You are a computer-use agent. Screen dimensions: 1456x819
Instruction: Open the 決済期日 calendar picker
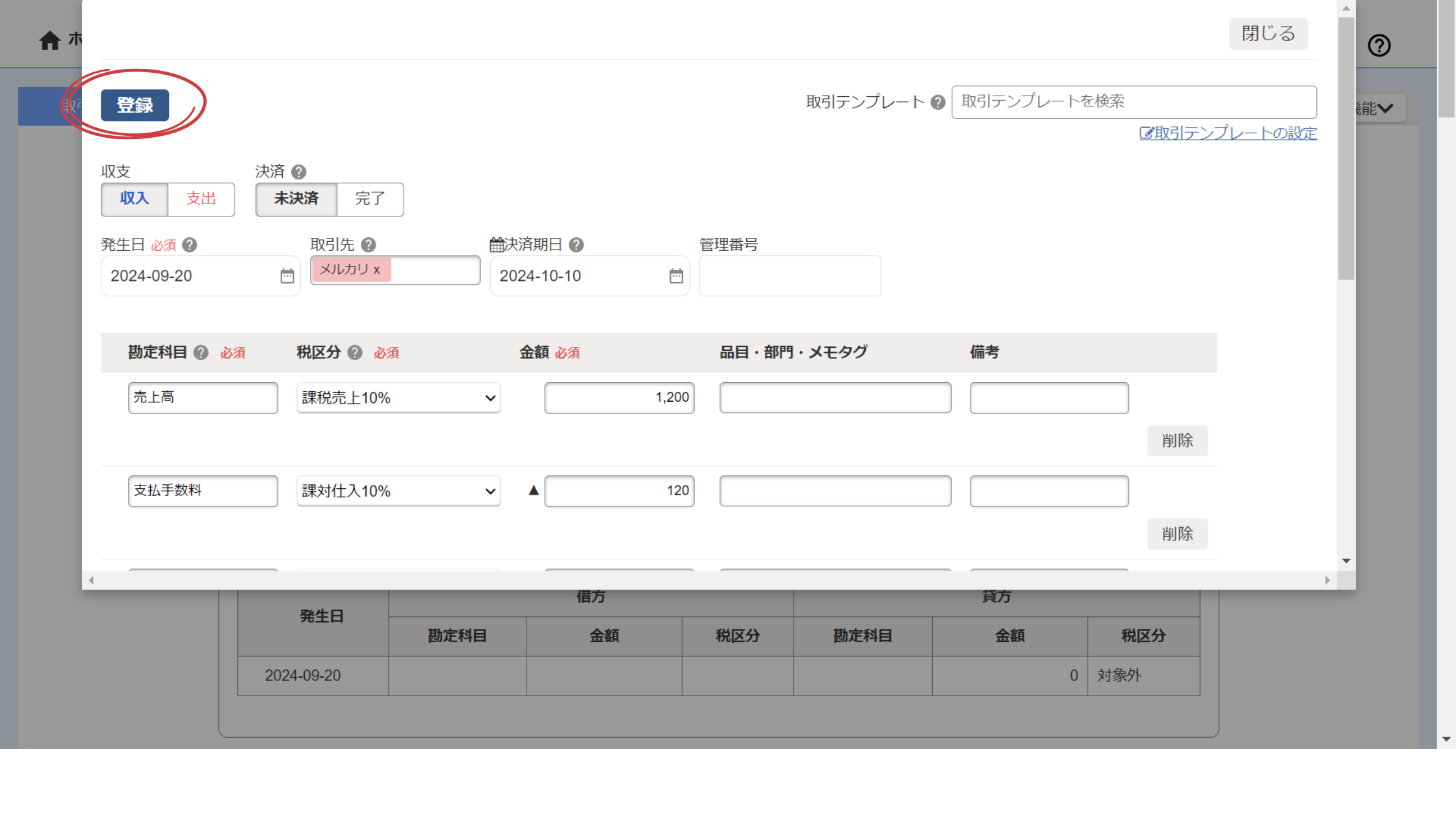coord(676,276)
